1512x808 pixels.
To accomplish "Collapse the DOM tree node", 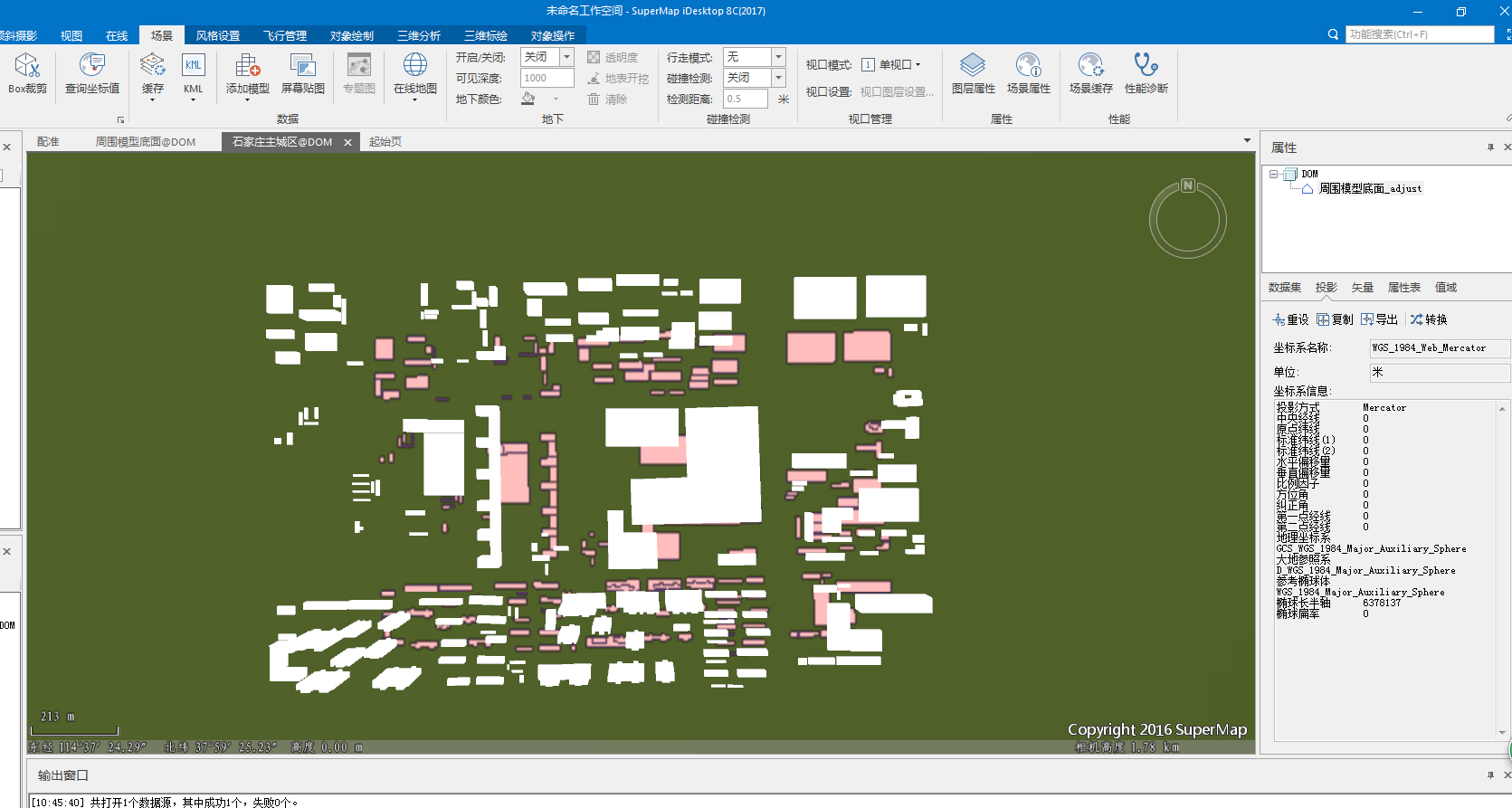I will [1273, 174].
